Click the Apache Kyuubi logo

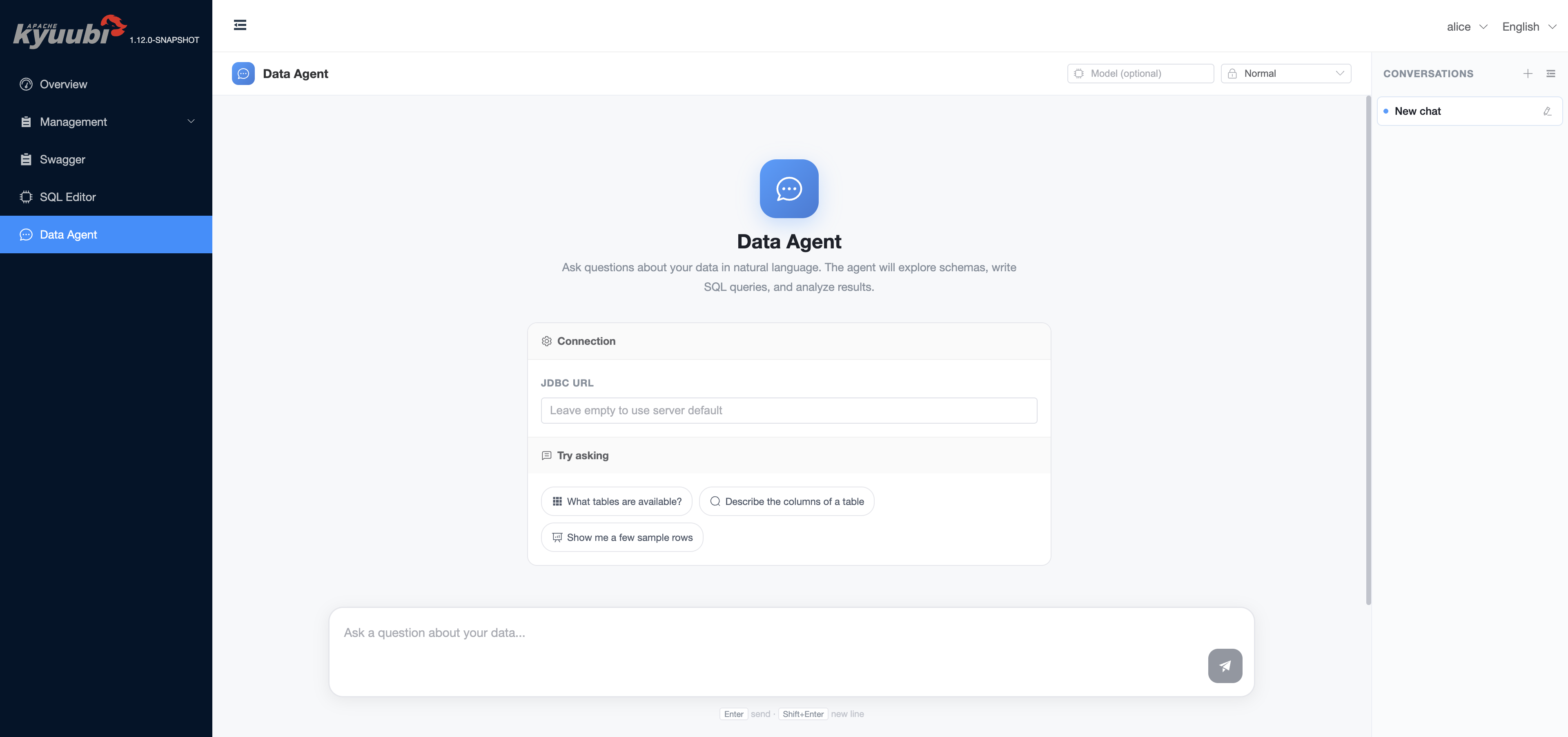(x=69, y=31)
